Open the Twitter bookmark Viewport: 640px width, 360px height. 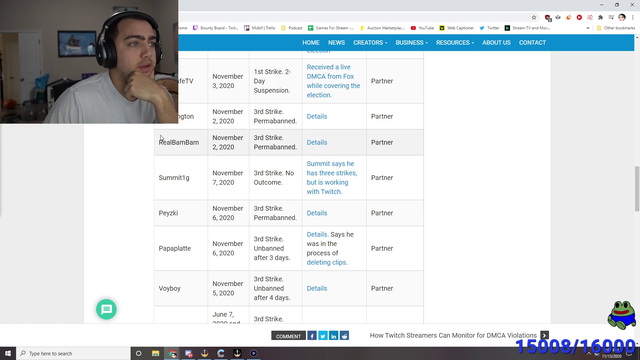pos(489,28)
